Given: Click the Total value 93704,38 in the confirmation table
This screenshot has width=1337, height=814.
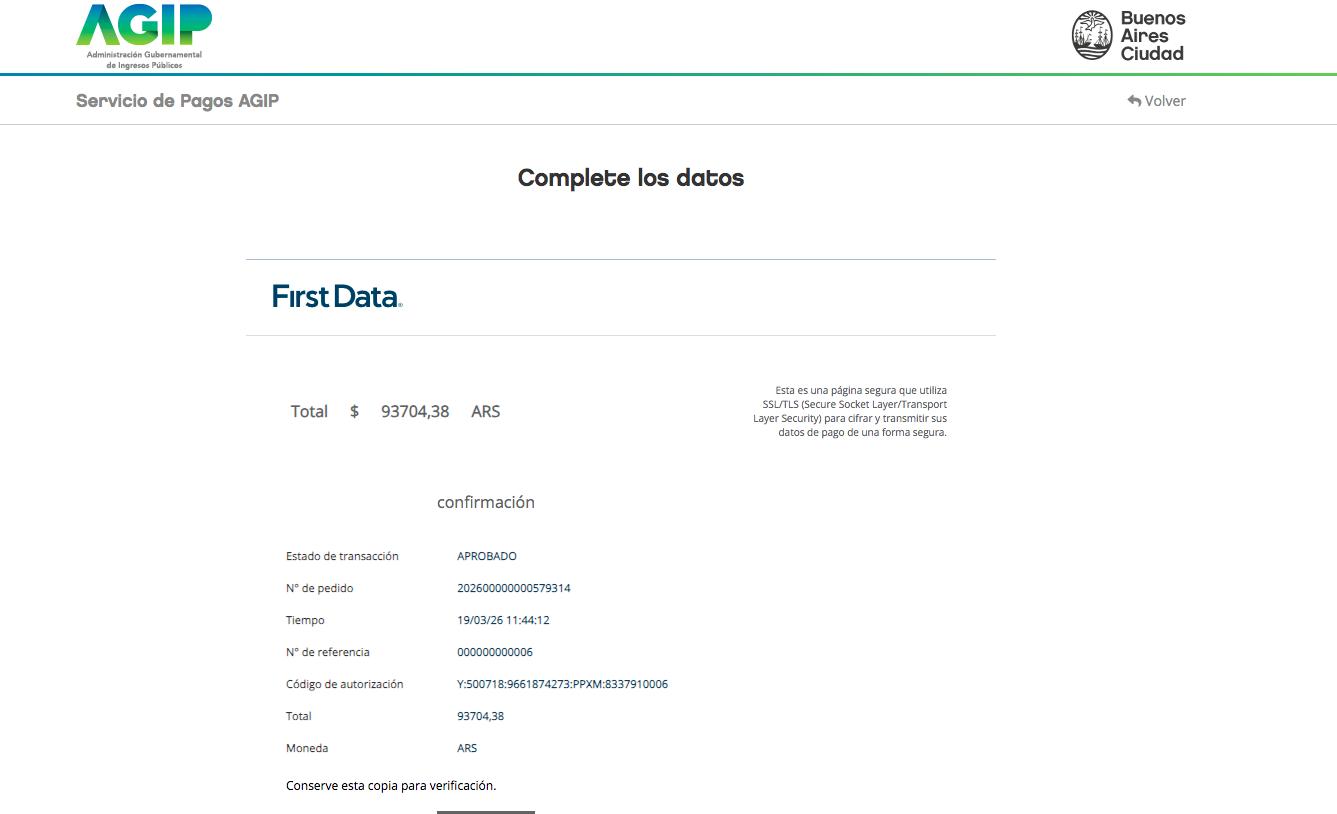Looking at the screenshot, I should coord(480,716).
